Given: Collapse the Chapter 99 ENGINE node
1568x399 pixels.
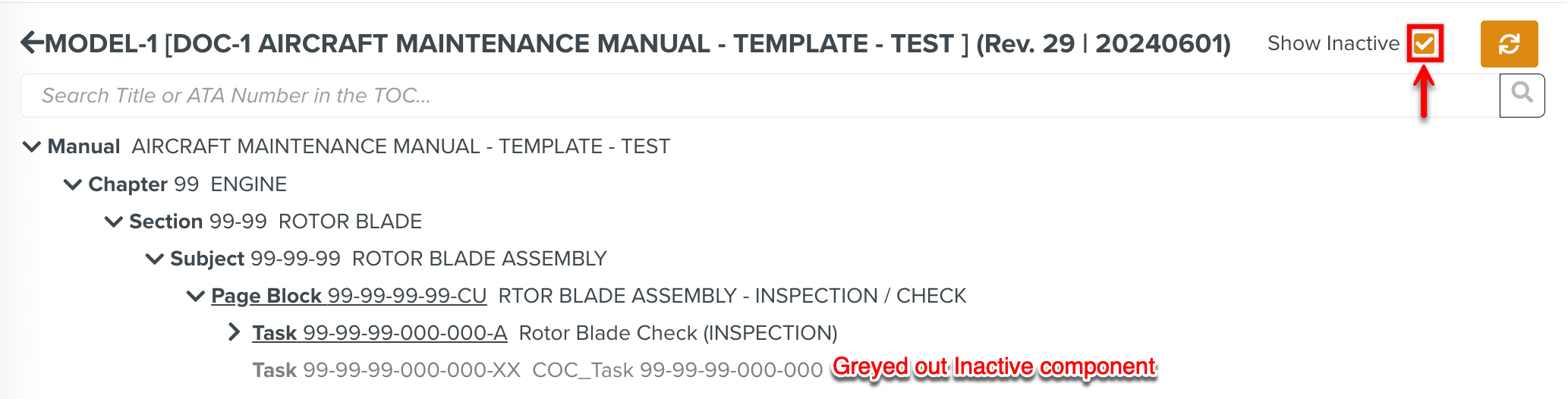Looking at the screenshot, I should point(73,184).
